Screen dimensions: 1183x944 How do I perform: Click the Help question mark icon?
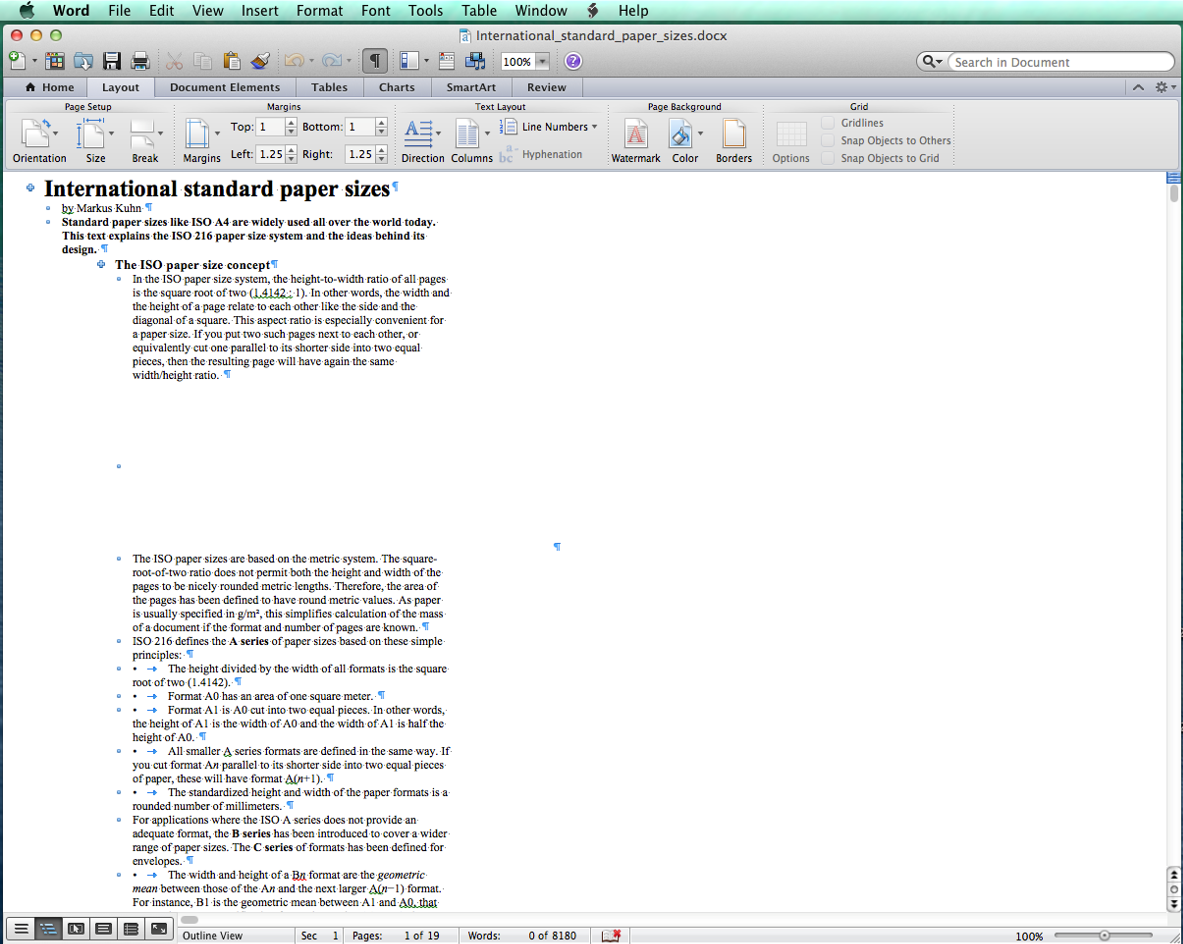(572, 61)
